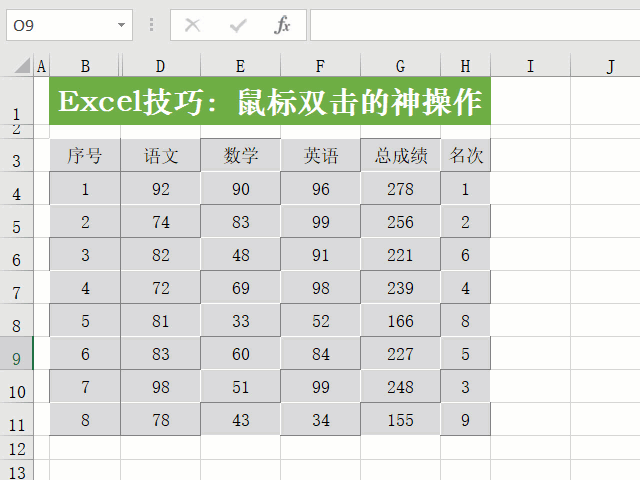
Task: Click the 英语 score 91 cell
Action: [x=320, y=254]
